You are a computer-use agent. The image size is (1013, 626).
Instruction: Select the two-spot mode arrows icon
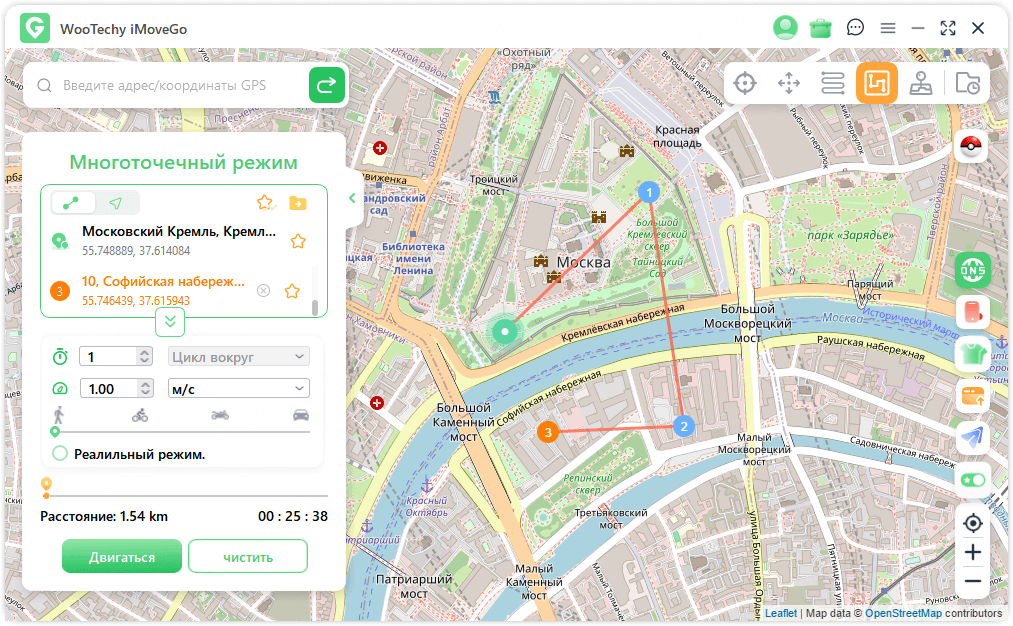790,84
